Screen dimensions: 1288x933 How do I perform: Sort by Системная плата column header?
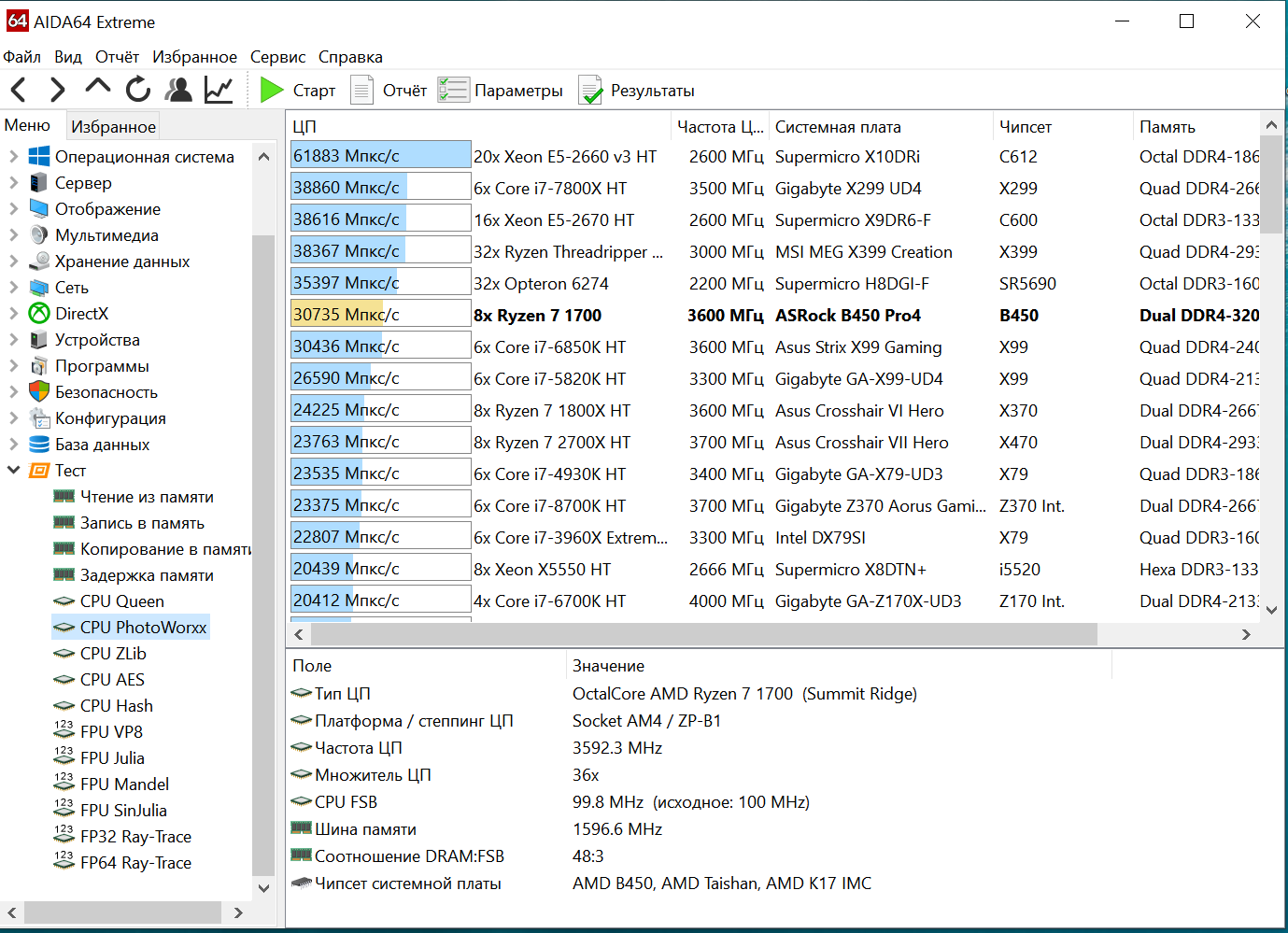click(x=881, y=127)
